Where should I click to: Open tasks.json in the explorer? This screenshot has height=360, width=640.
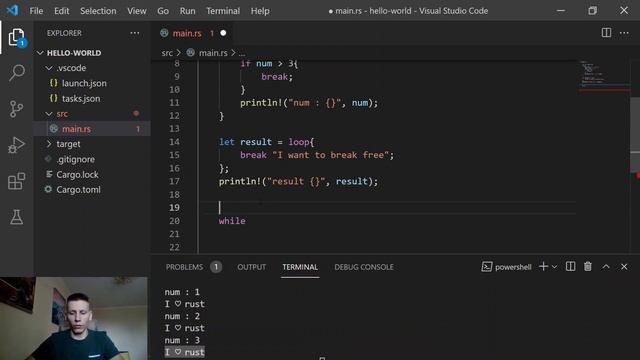81,98
